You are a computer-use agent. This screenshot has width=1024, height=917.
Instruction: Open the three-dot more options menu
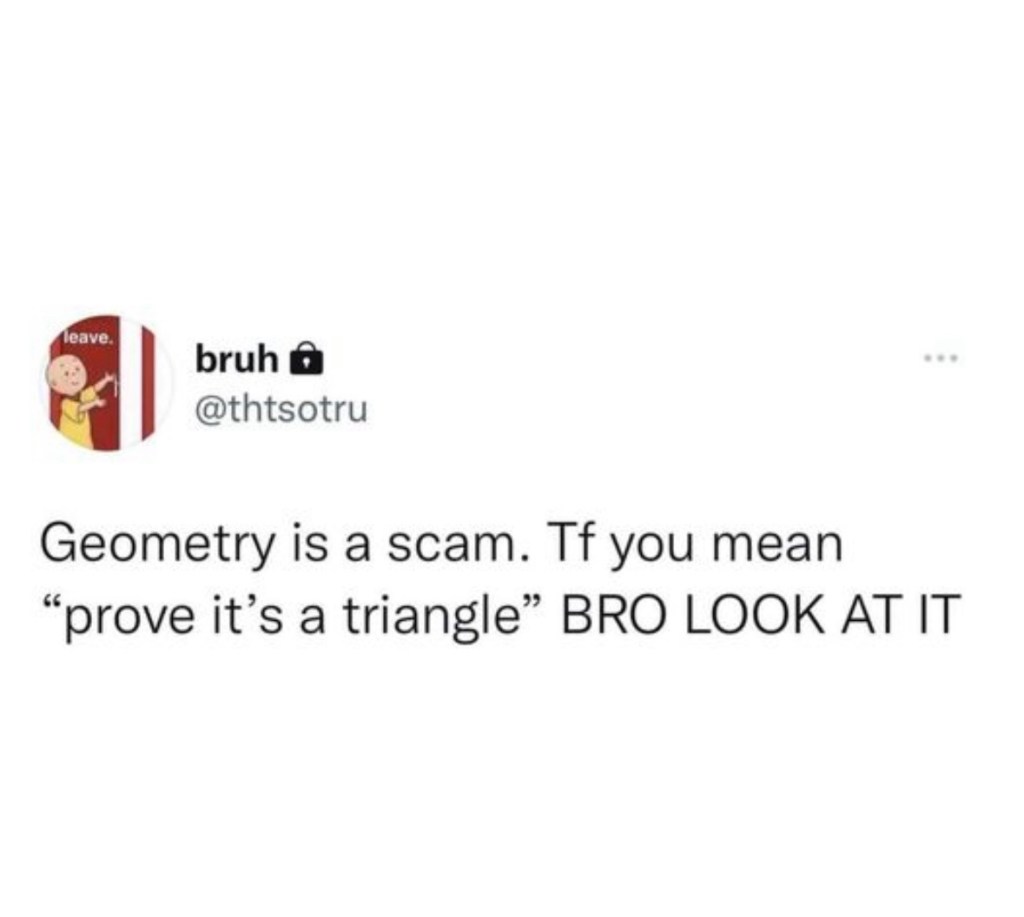point(940,357)
